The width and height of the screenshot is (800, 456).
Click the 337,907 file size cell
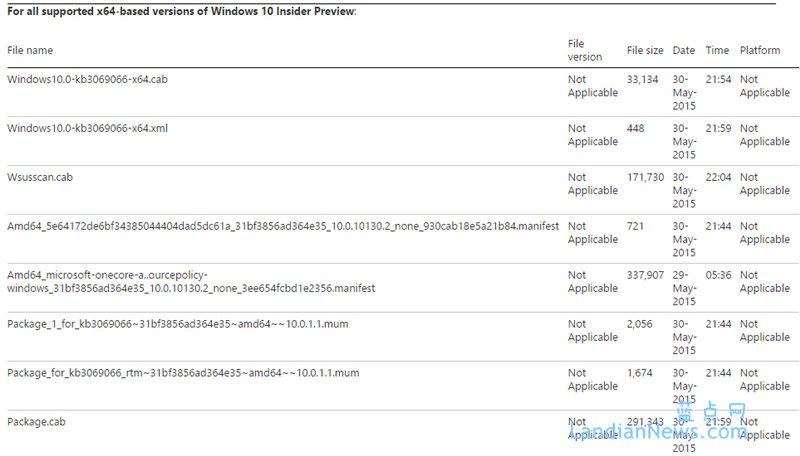pos(646,275)
